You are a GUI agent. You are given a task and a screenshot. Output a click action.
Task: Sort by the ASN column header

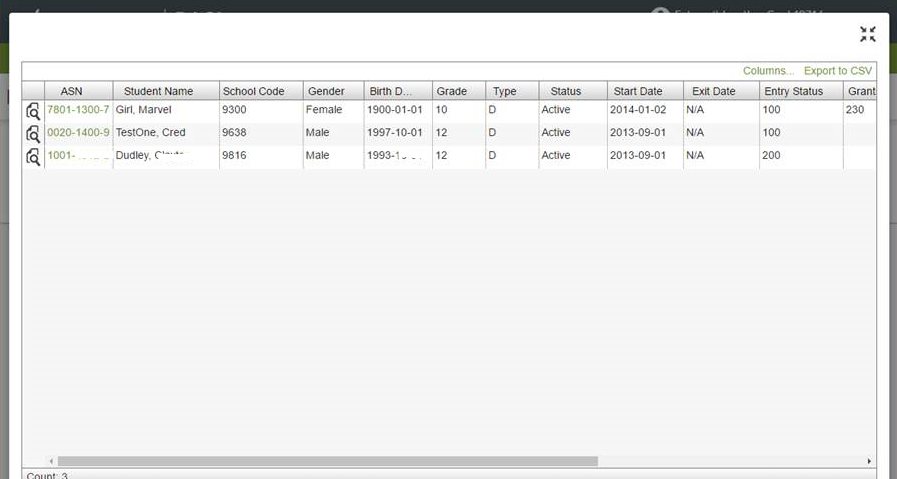71,91
